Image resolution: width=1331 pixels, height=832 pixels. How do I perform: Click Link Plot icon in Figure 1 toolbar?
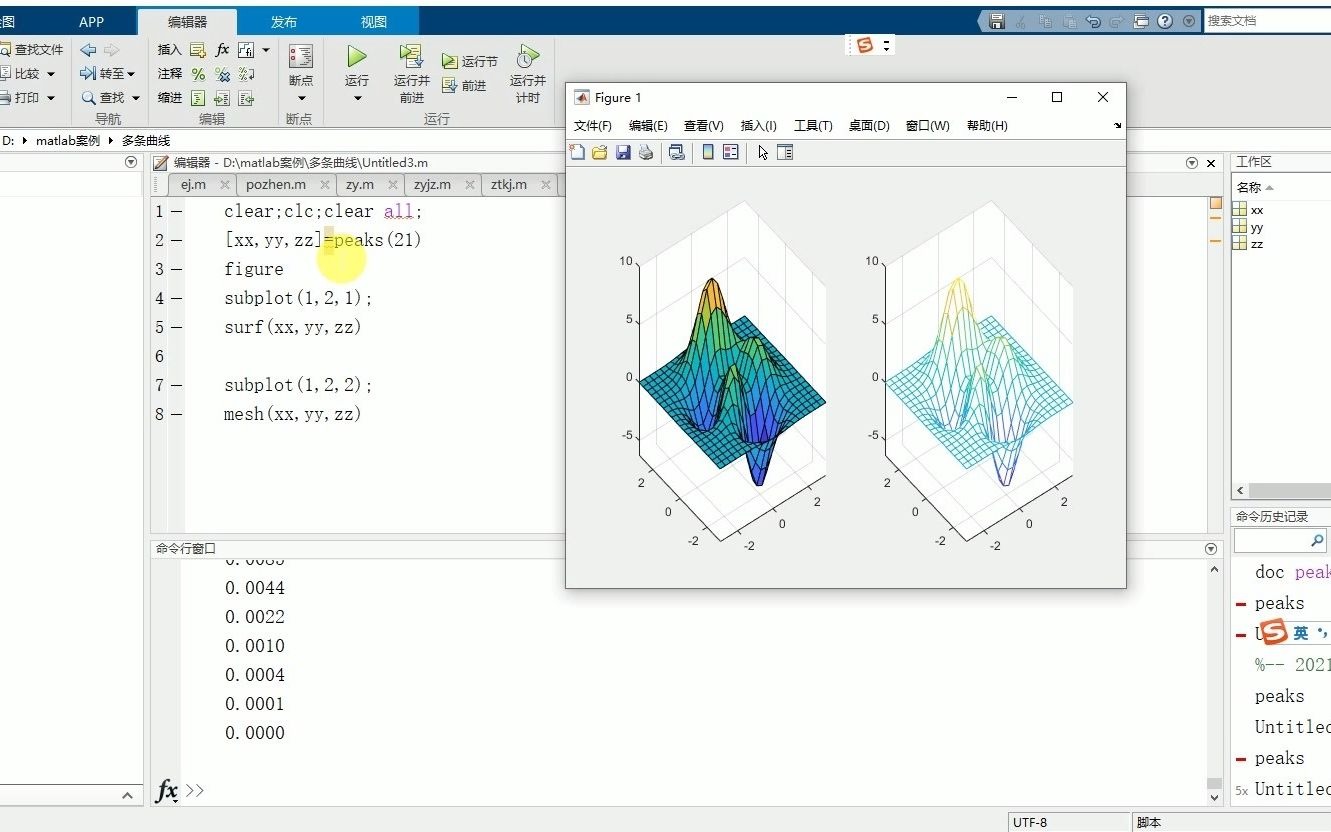pos(677,152)
